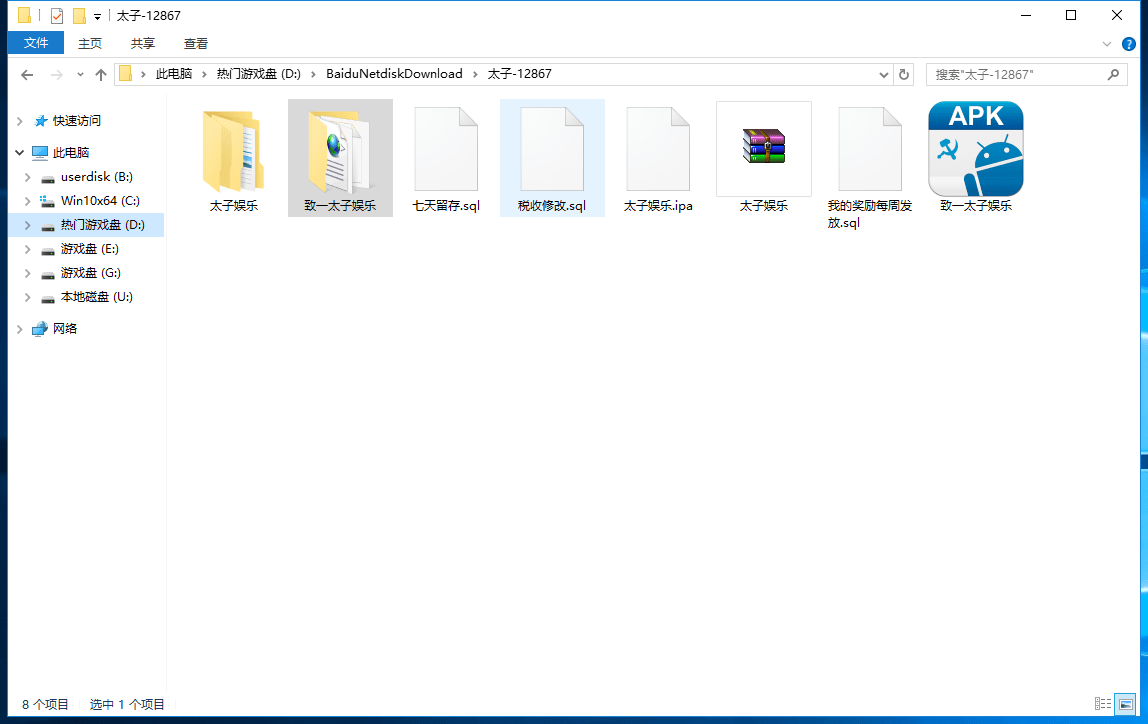Expand the userdisk (B:) drive node
The image size is (1148, 724).
tap(28, 177)
